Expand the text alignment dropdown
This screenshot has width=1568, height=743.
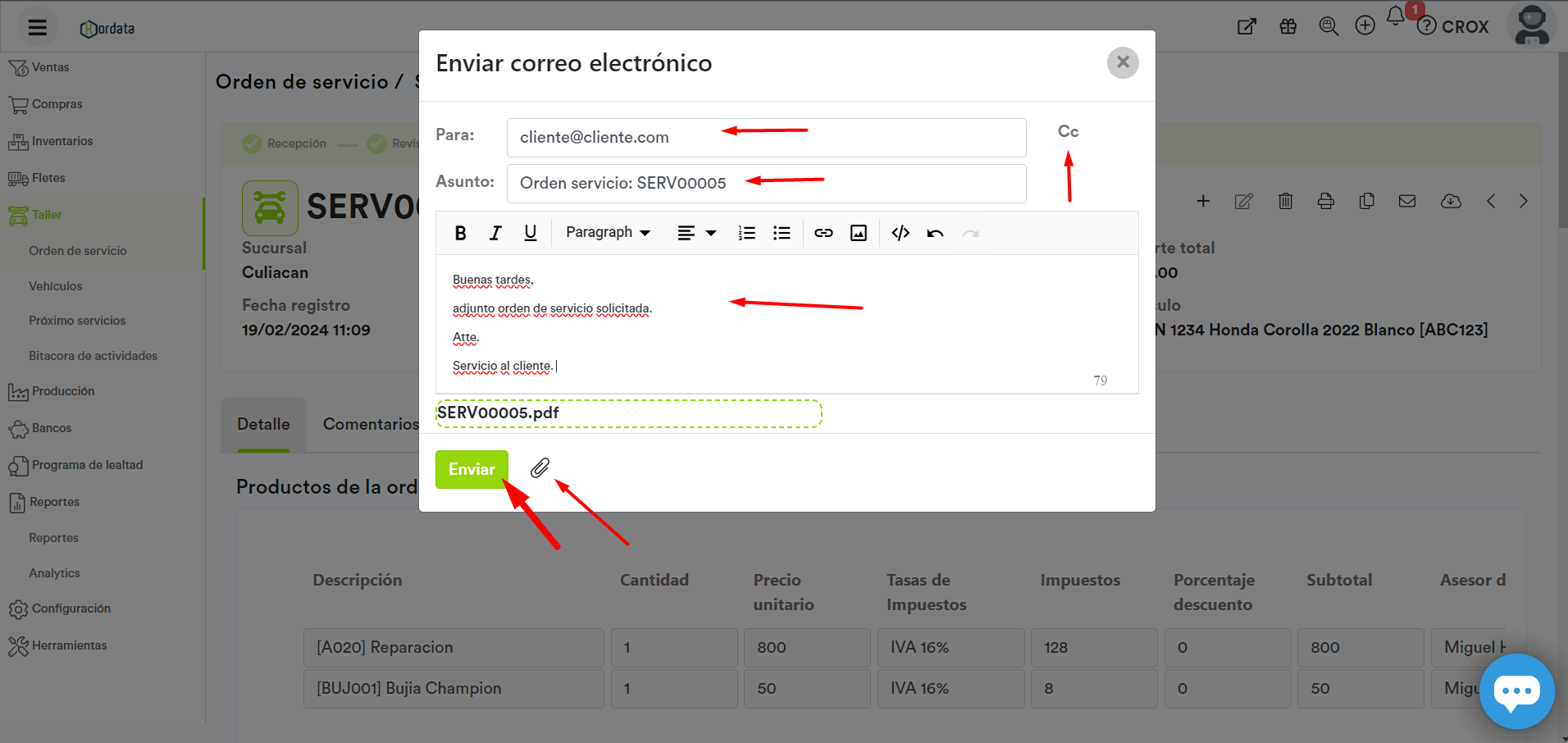click(x=697, y=233)
